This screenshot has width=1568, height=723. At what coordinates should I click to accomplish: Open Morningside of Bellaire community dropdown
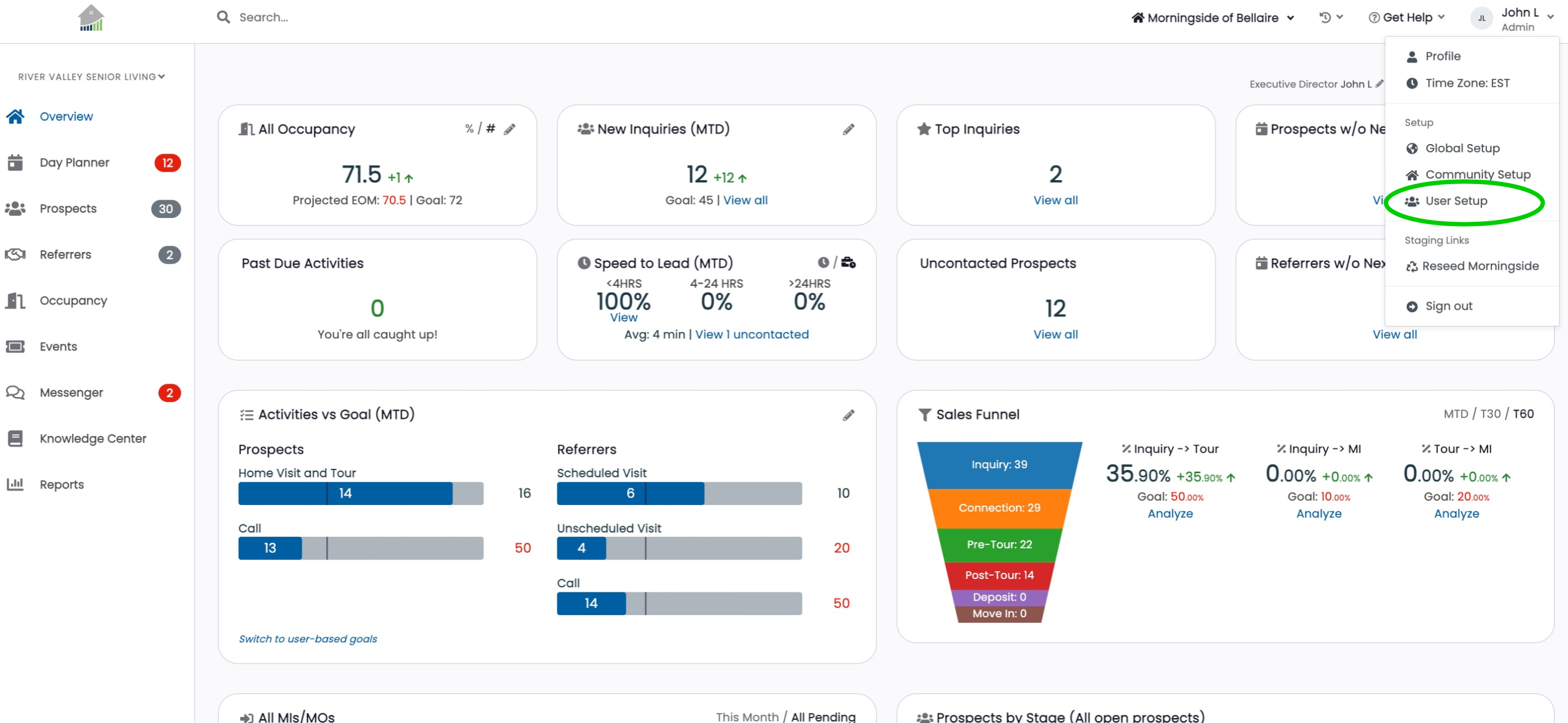pos(1212,18)
